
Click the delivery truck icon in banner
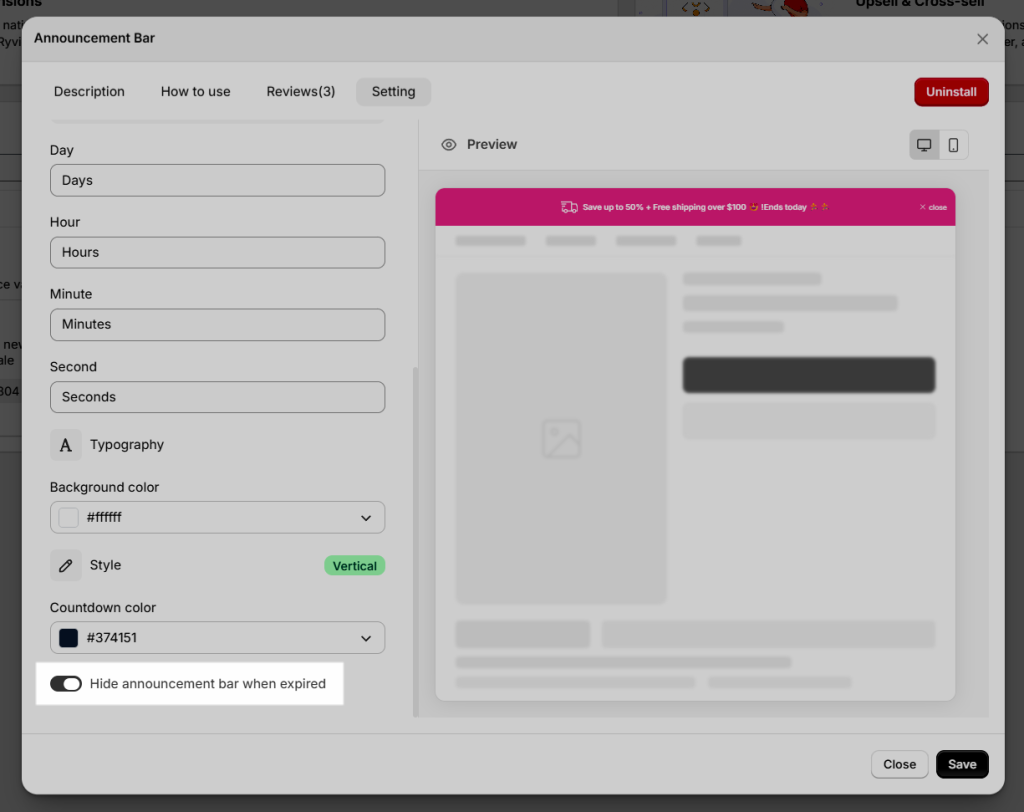click(x=569, y=207)
